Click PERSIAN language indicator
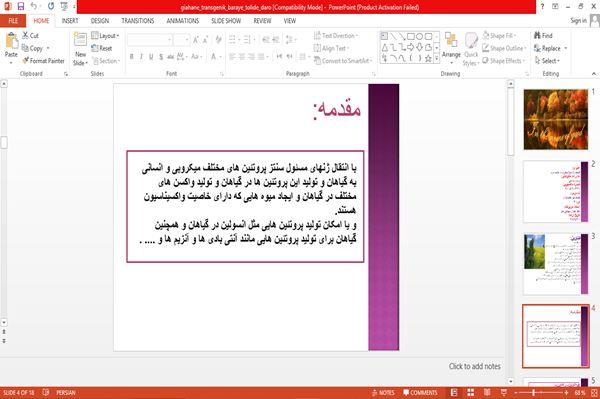Screen dimensions: 600x399 66,392
